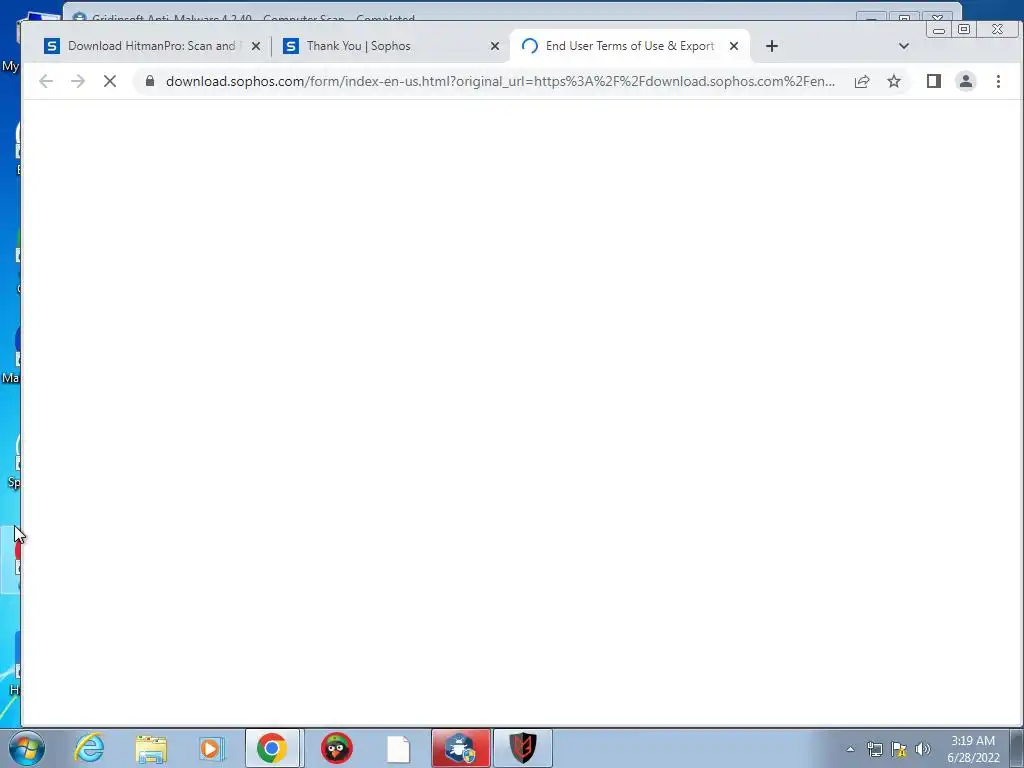Close the Download HitmanPro tab
The height and width of the screenshot is (768, 1024).
256,46
